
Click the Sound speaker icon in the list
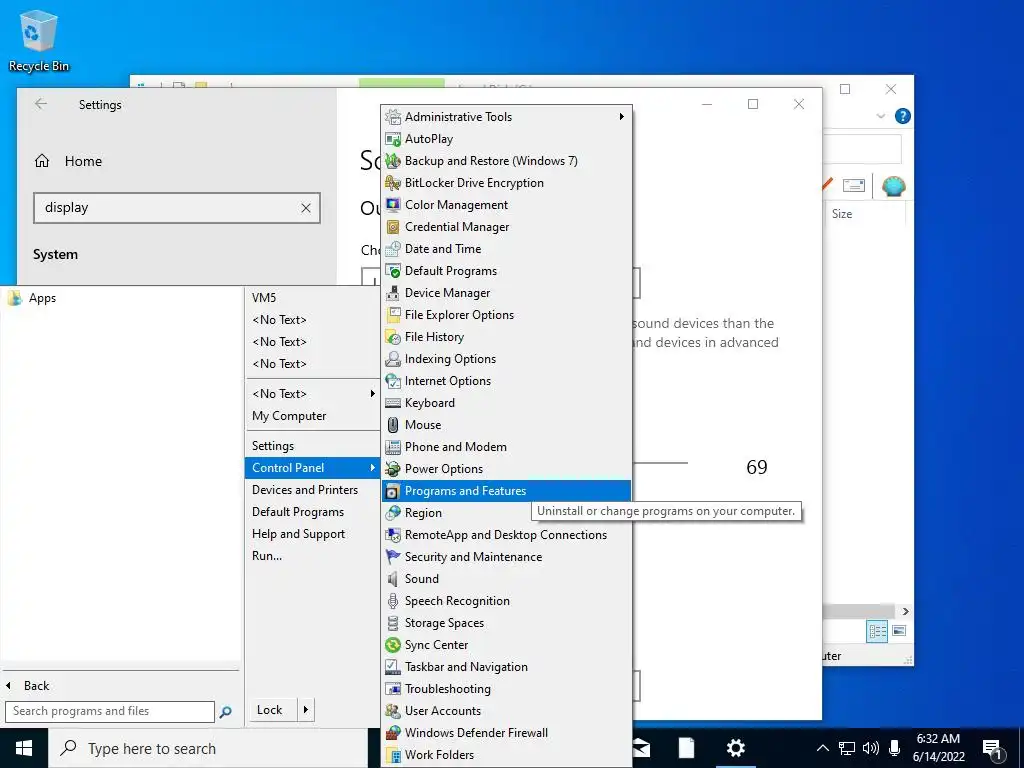(x=392, y=579)
